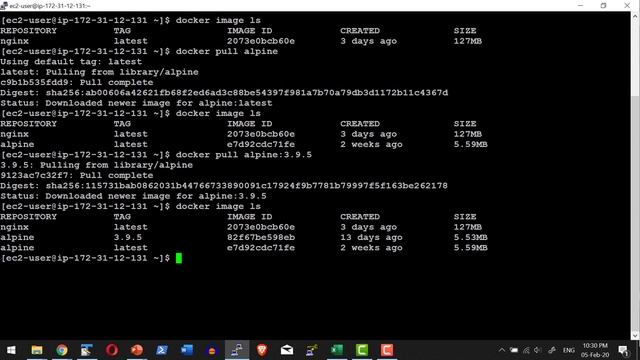Image resolution: width=640 pixels, height=360 pixels.
Task: Launch Google Chrome from the taskbar
Action: [x=62, y=350]
